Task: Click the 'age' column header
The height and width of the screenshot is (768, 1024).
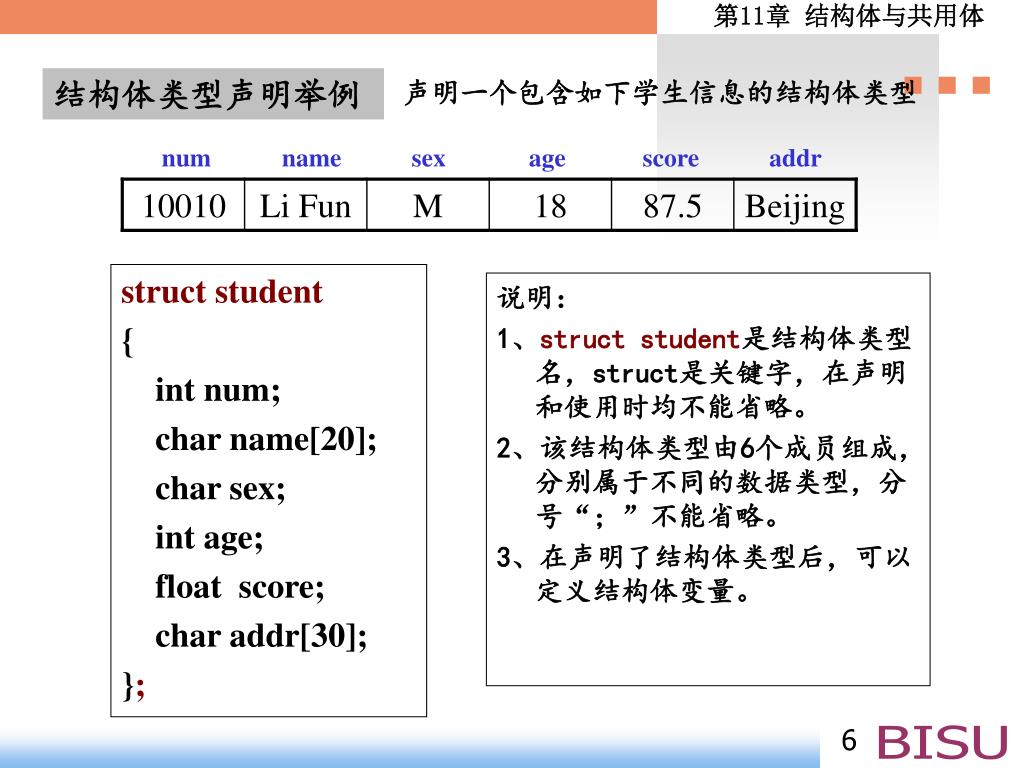Action: coord(547,159)
